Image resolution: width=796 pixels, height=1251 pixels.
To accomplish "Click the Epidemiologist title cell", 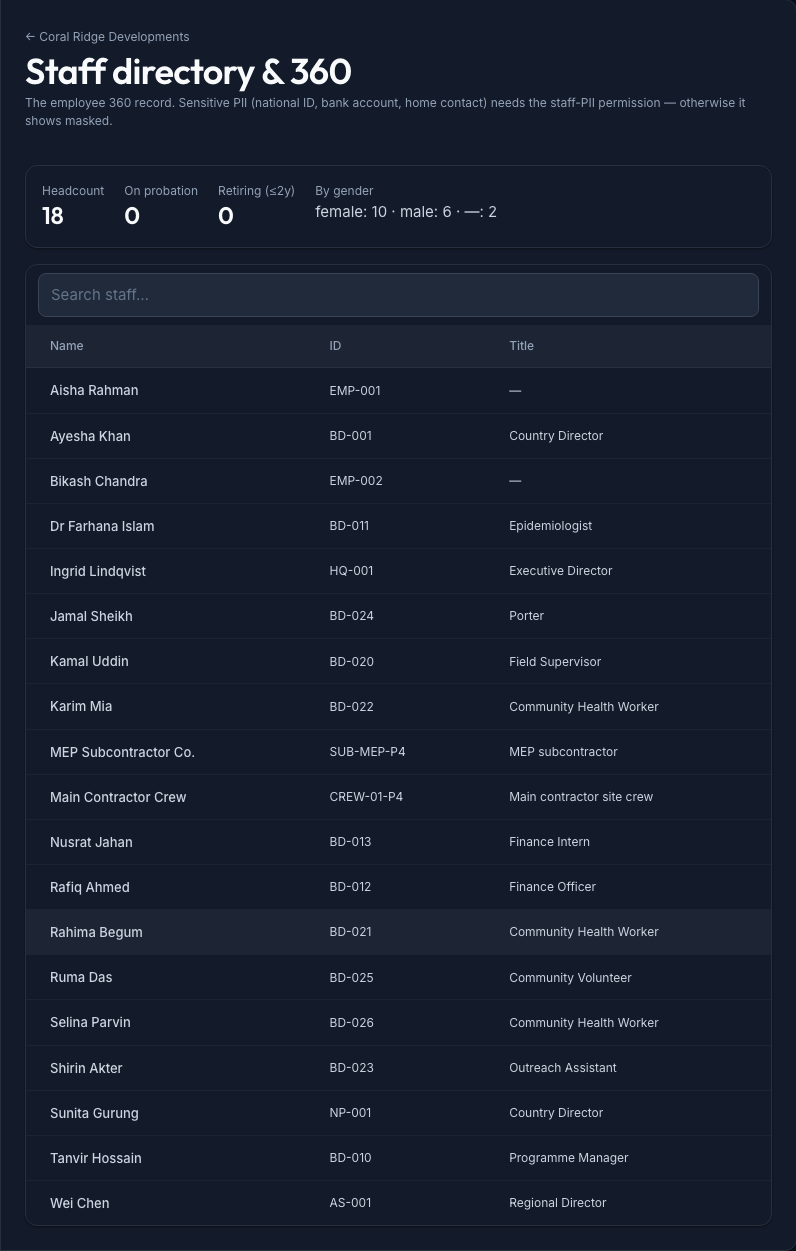I will pyautogui.click(x=551, y=526).
